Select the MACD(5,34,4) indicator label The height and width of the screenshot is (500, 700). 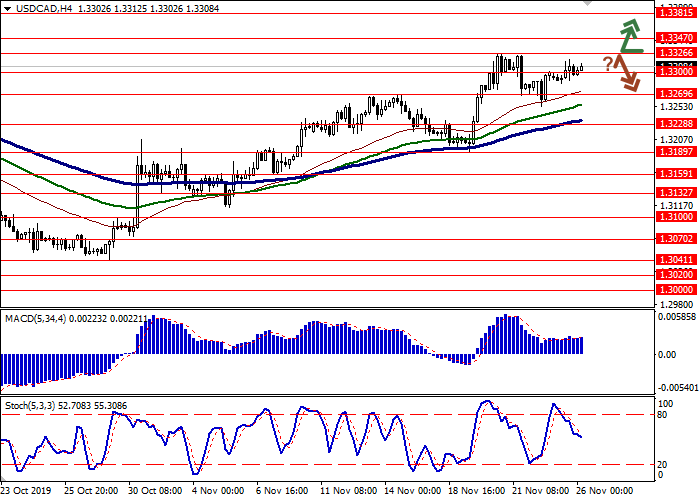(38, 318)
